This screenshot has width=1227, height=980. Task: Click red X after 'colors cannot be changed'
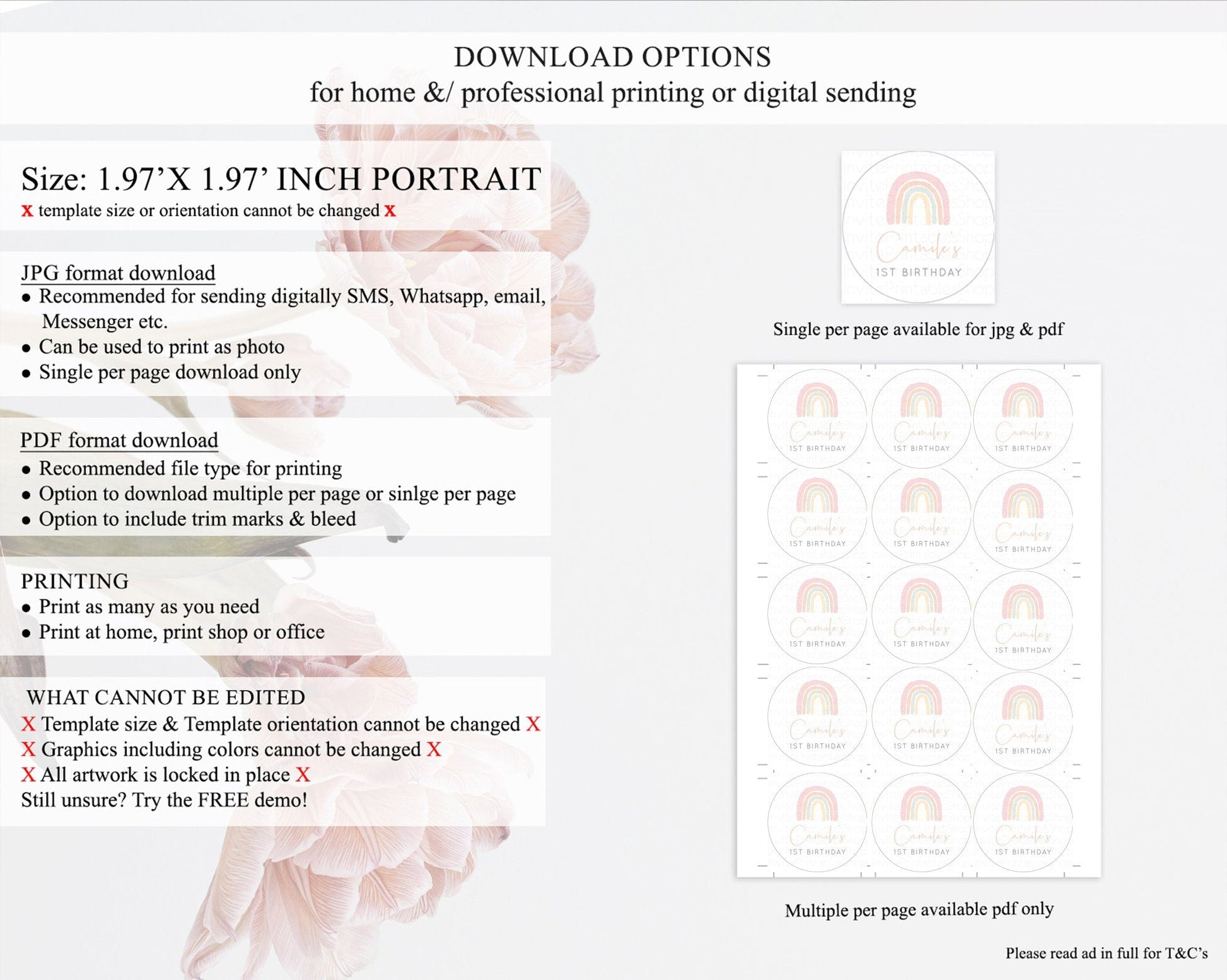coord(434,749)
